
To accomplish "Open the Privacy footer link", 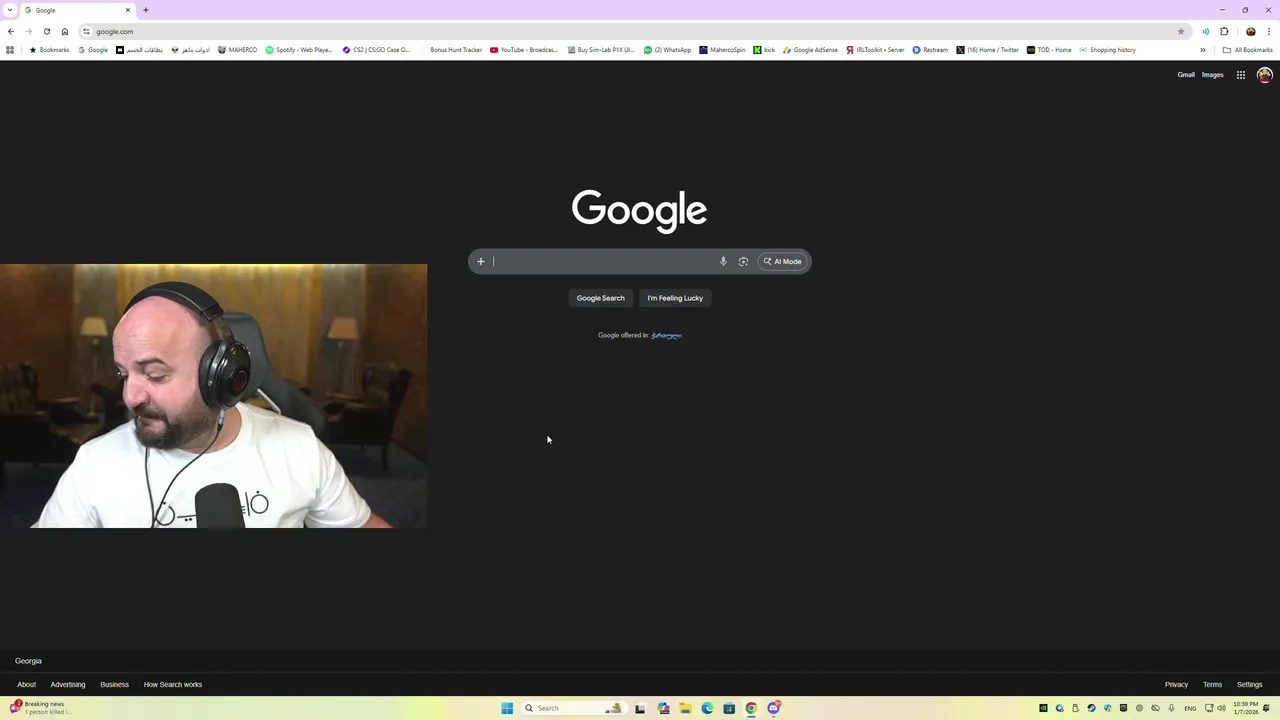I will click(x=1176, y=685).
